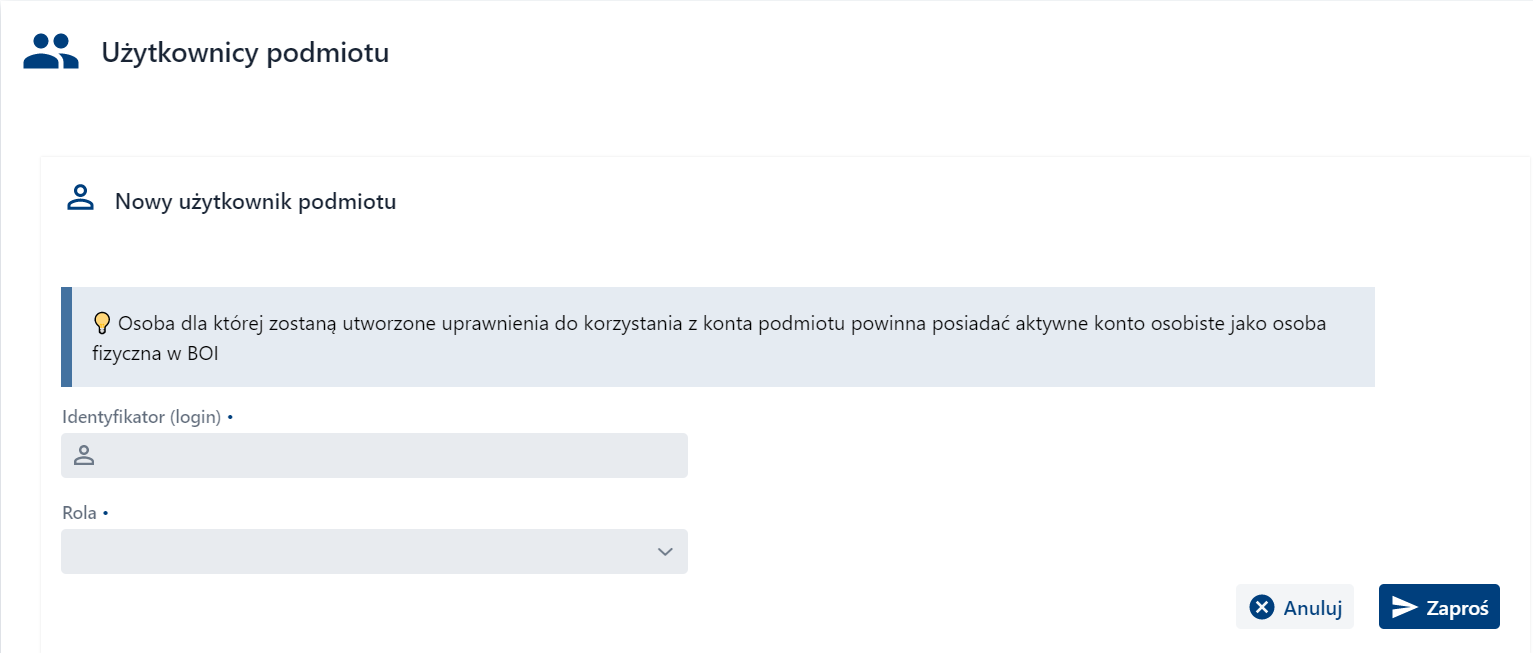1533x653 pixels.
Task: Click the Rola field label
Action: (x=77, y=512)
